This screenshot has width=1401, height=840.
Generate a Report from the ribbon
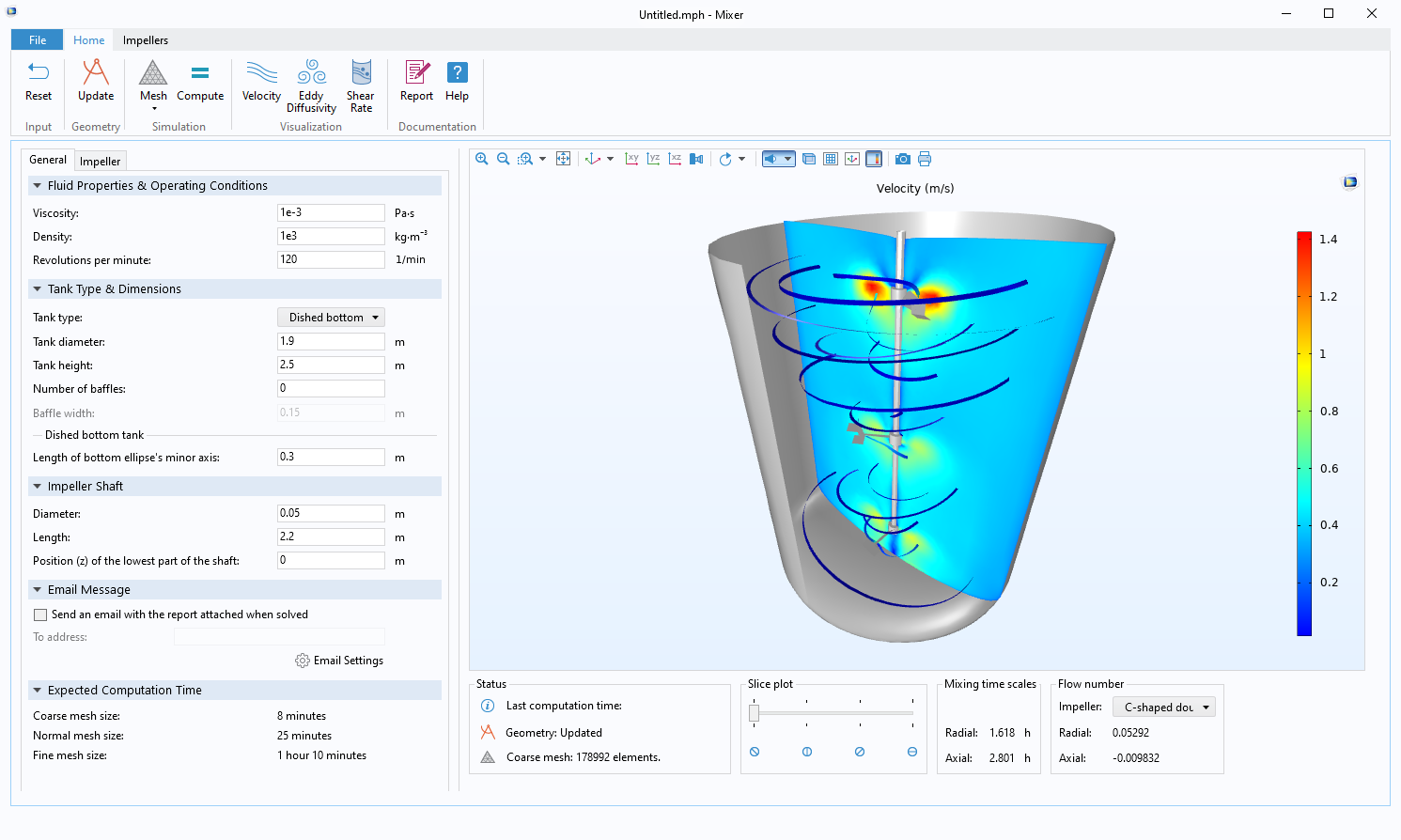pyautogui.click(x=416, y=81)
